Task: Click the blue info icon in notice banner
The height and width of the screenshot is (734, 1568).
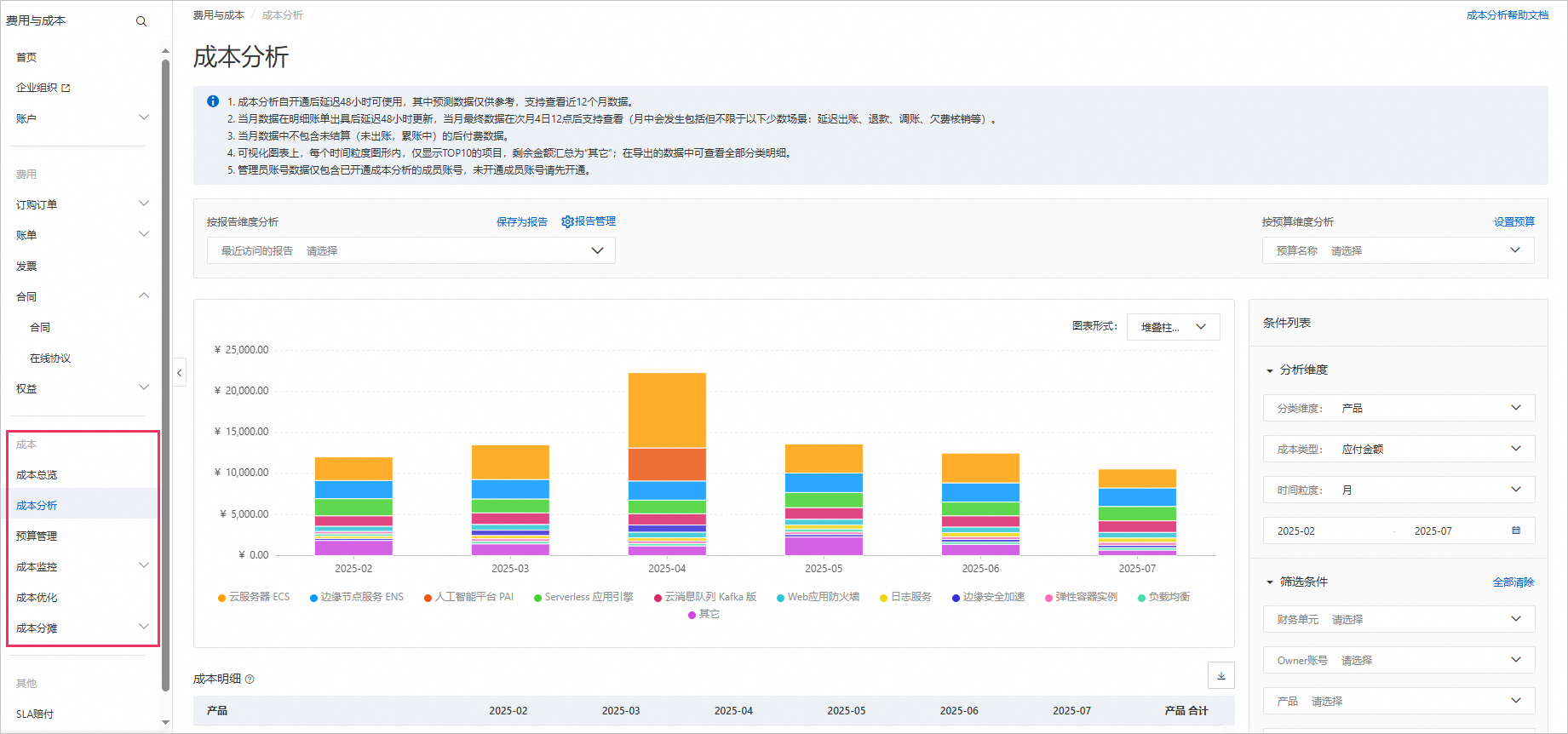Action: pos(213,101)
